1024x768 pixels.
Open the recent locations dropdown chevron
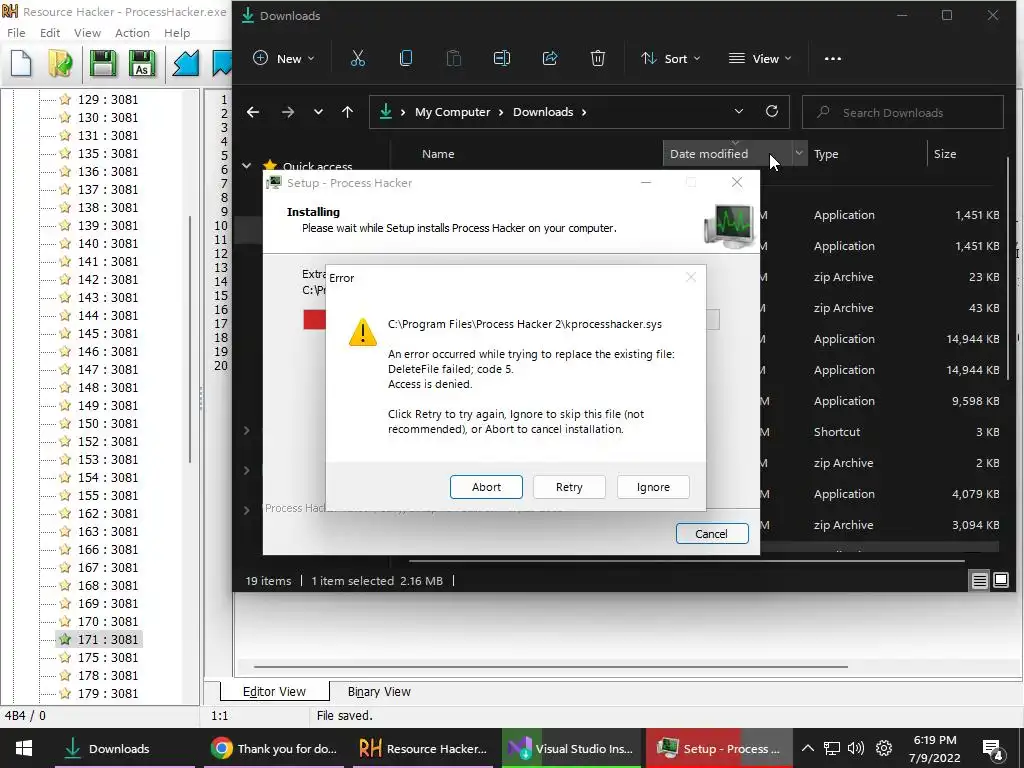coord(318,112)
